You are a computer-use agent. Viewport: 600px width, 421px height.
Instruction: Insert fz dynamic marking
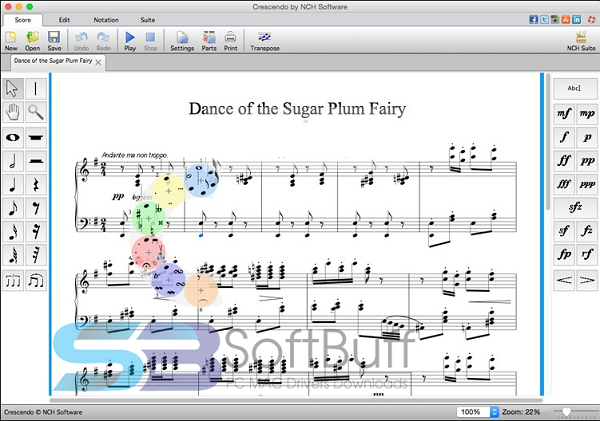coord(587,231)
